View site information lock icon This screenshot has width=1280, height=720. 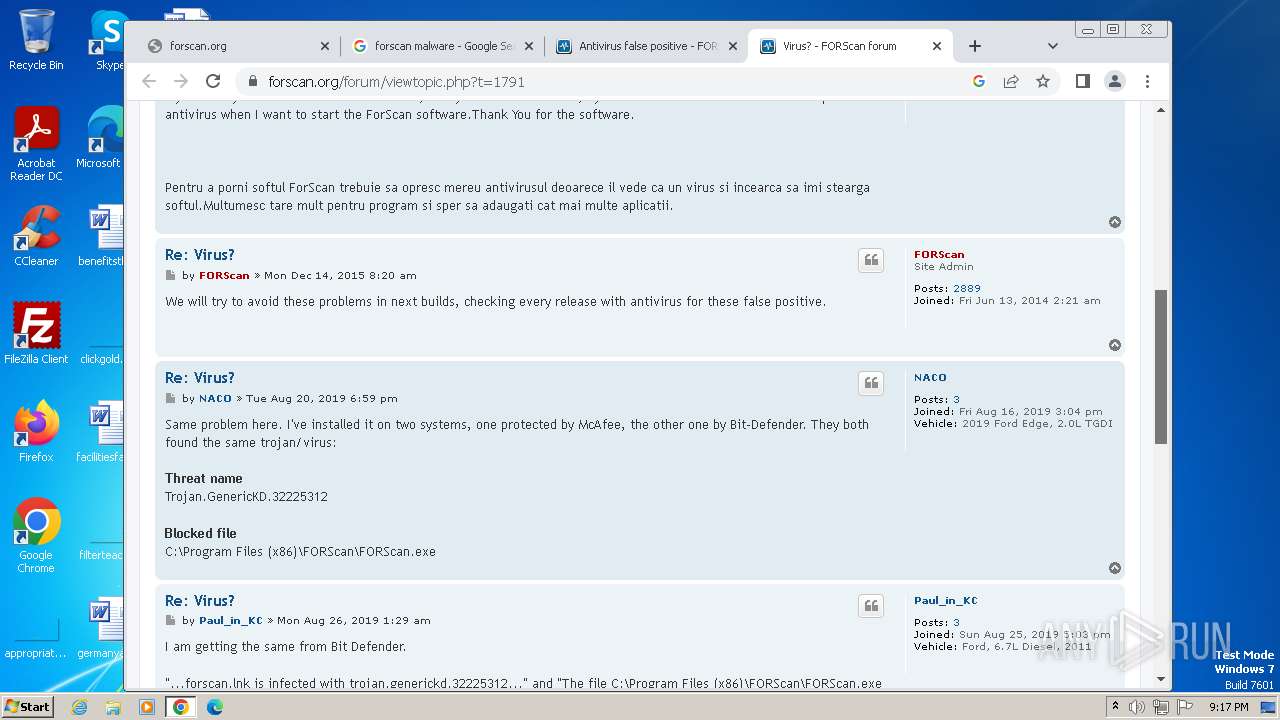252,82
